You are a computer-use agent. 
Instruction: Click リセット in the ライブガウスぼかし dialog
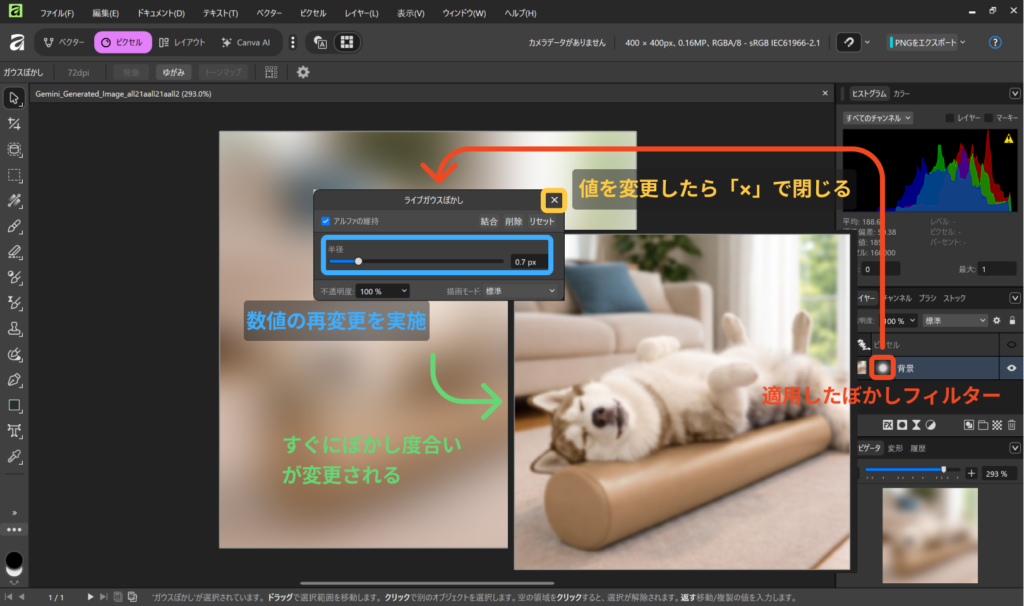(x=542, y=221)
